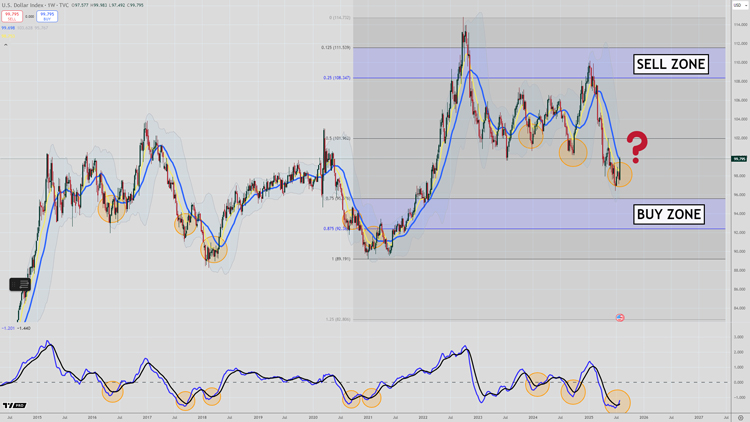Image resolution: width=750 pixels, height=422 pixels.
Task: Click the 2025 label on time axis
Action: click(589, 418)
